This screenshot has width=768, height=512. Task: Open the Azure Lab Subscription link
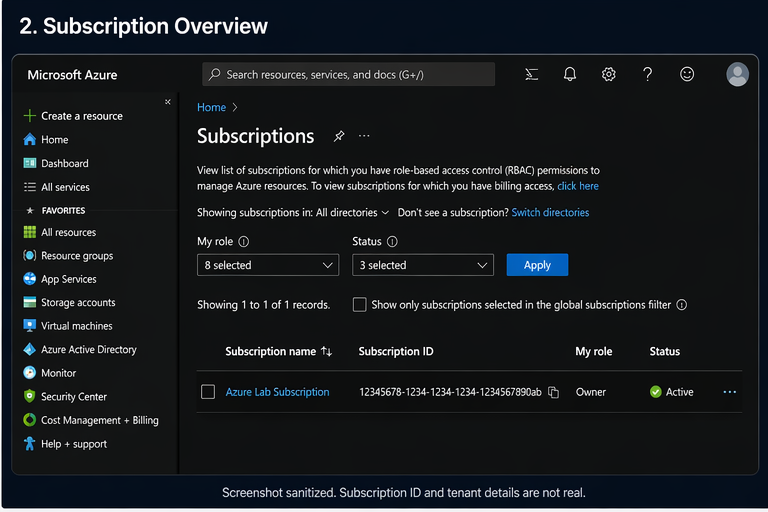point(277,392)
